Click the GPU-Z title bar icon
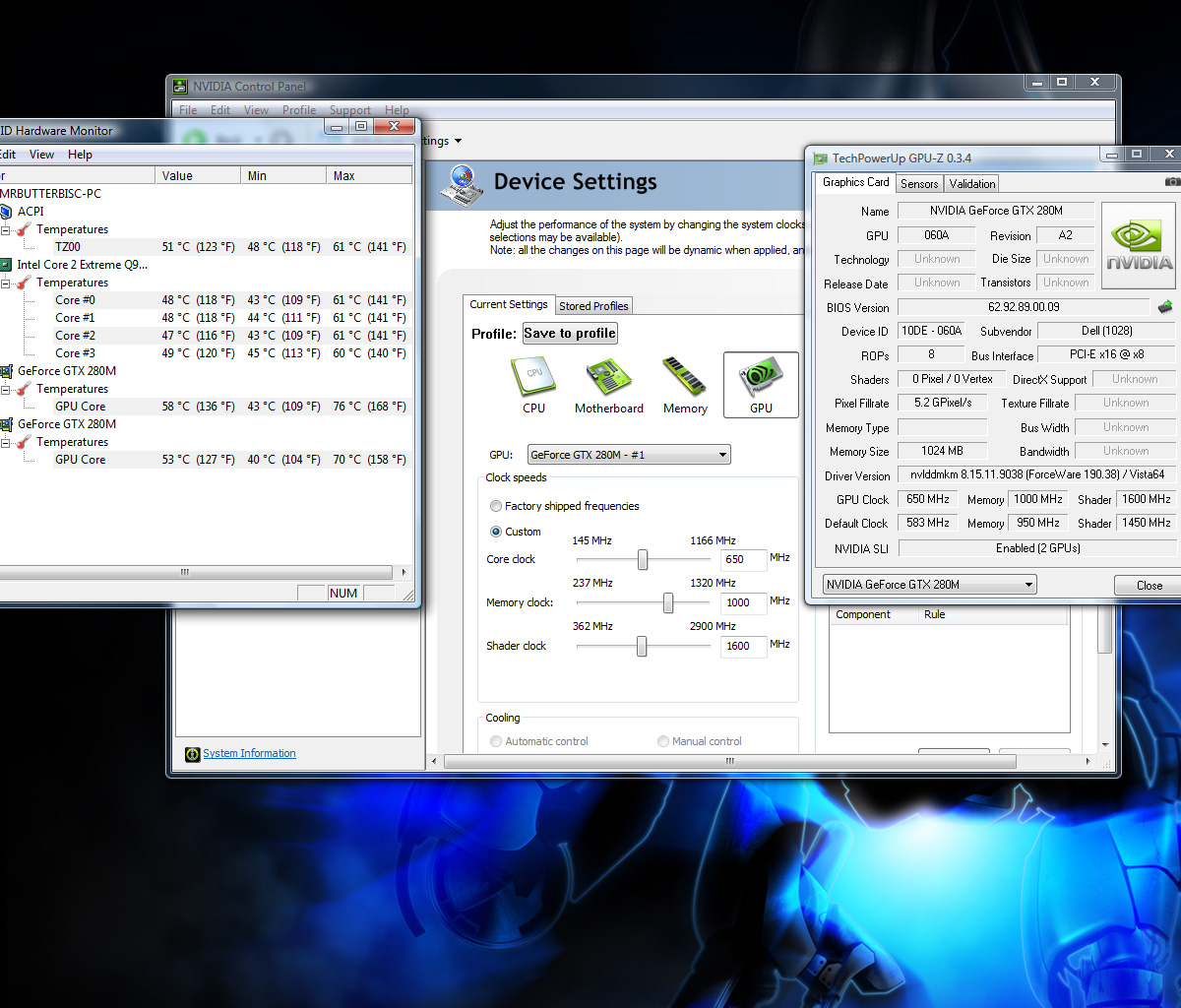The width and height of the screenshot is (1181, 1008). tap(821, 157)
